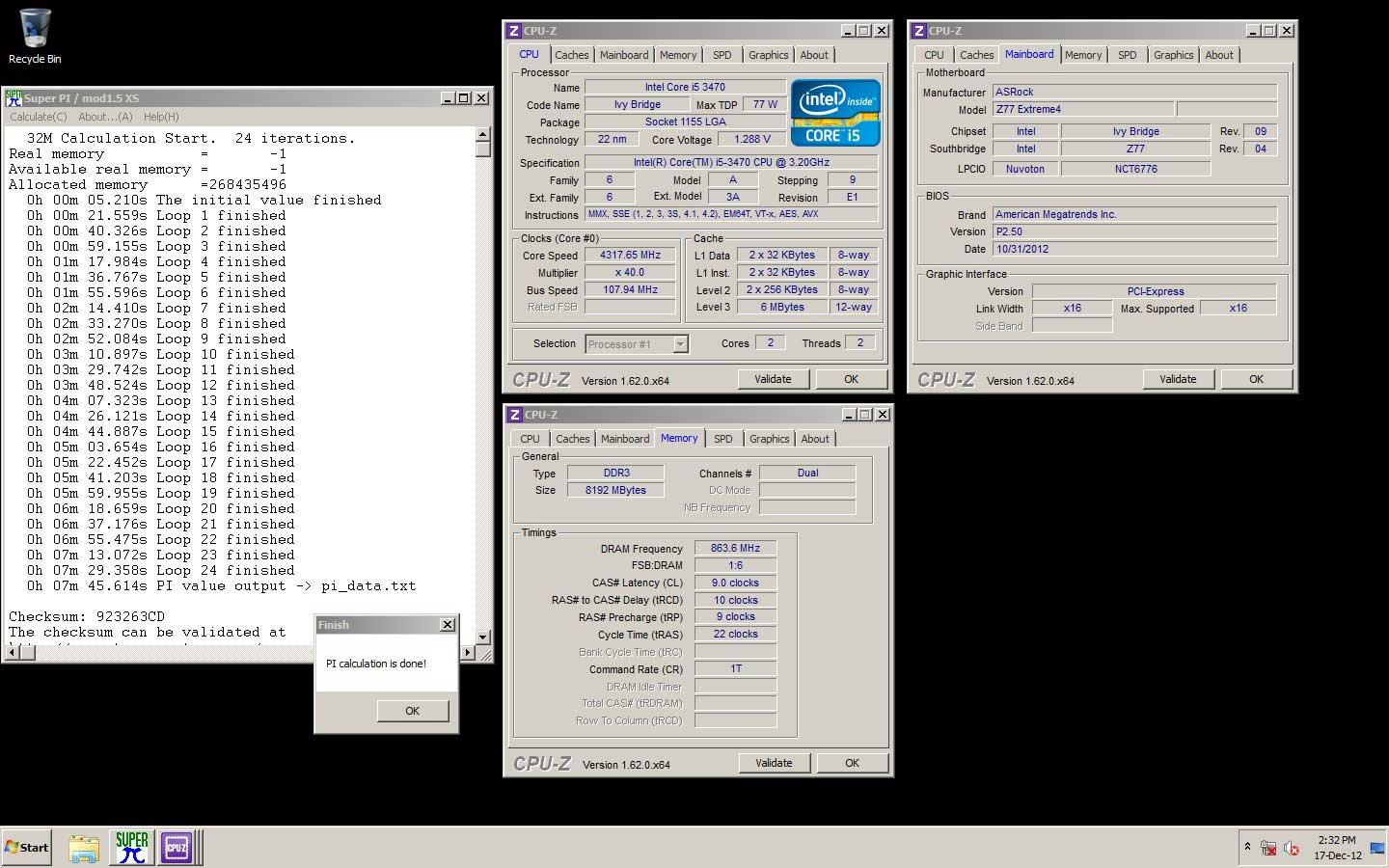Viewport: 1389px width, 868px height.
Task: Click the DRAM Frequency 863.6 MHz field
Action: [x=735, y=548]
